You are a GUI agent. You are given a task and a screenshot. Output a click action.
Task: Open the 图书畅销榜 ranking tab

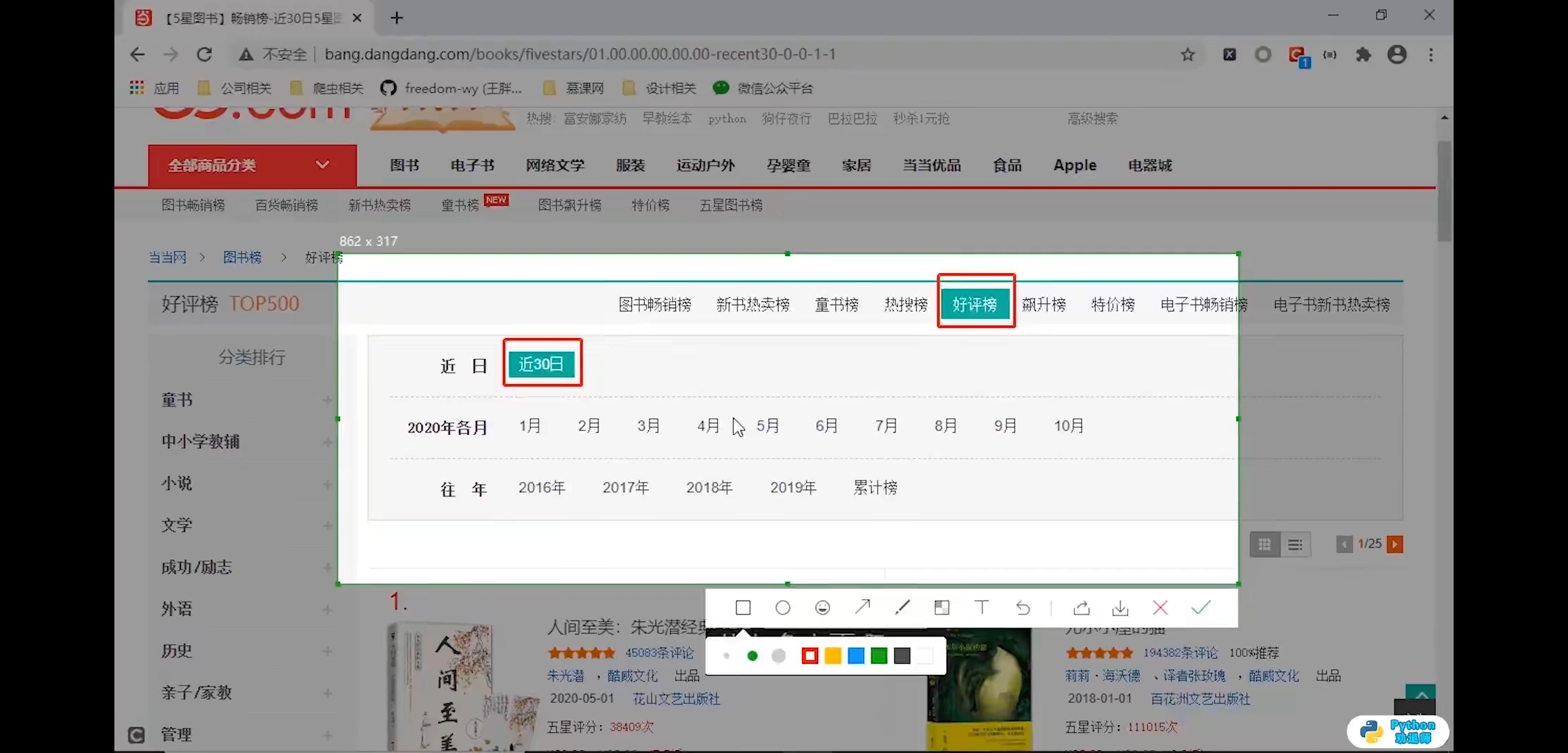coord(654,304)
